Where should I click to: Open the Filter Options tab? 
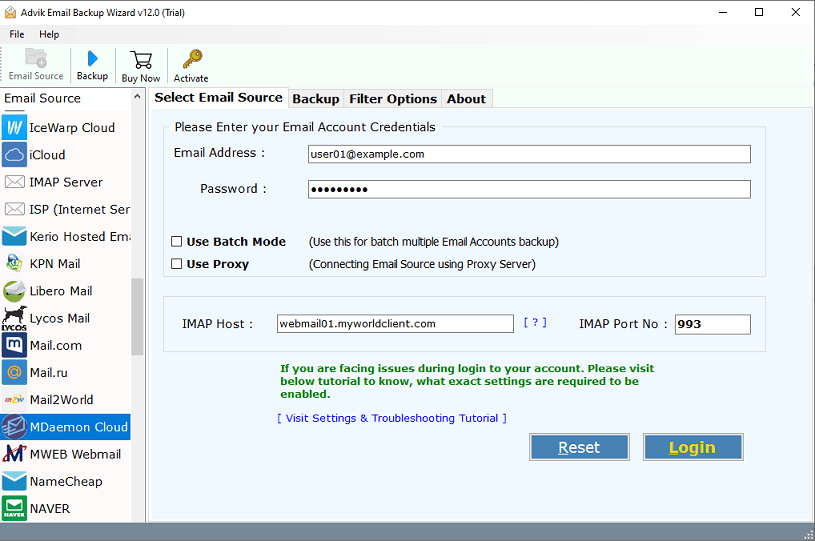click(x=393, y=99)
